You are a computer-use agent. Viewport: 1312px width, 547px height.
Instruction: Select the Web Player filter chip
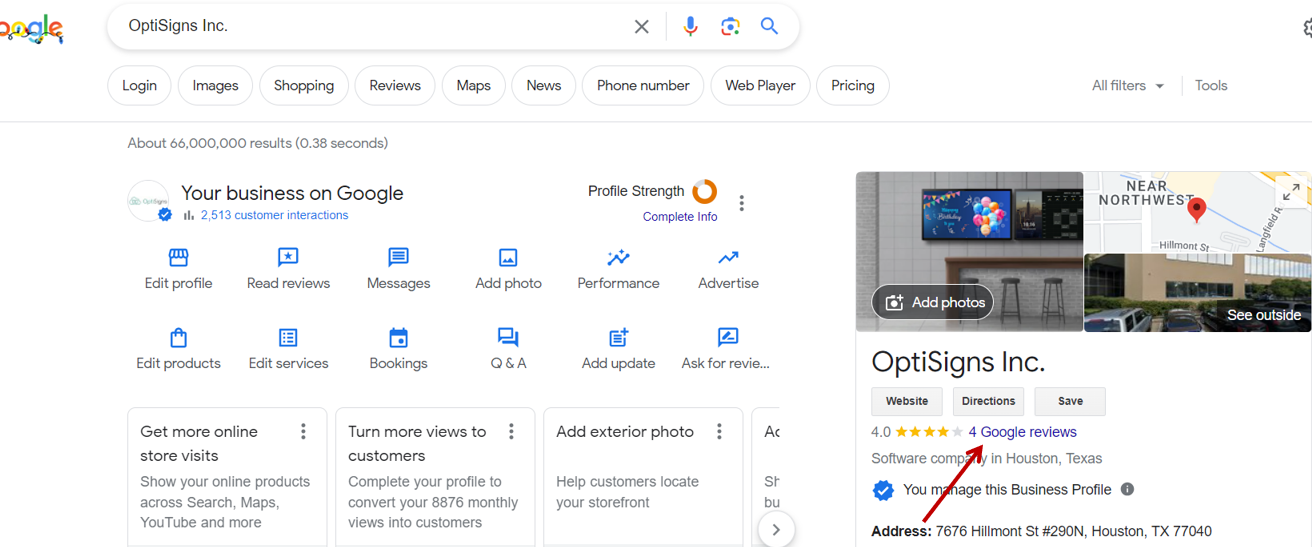pyautogui.click(x=760, y=86)
